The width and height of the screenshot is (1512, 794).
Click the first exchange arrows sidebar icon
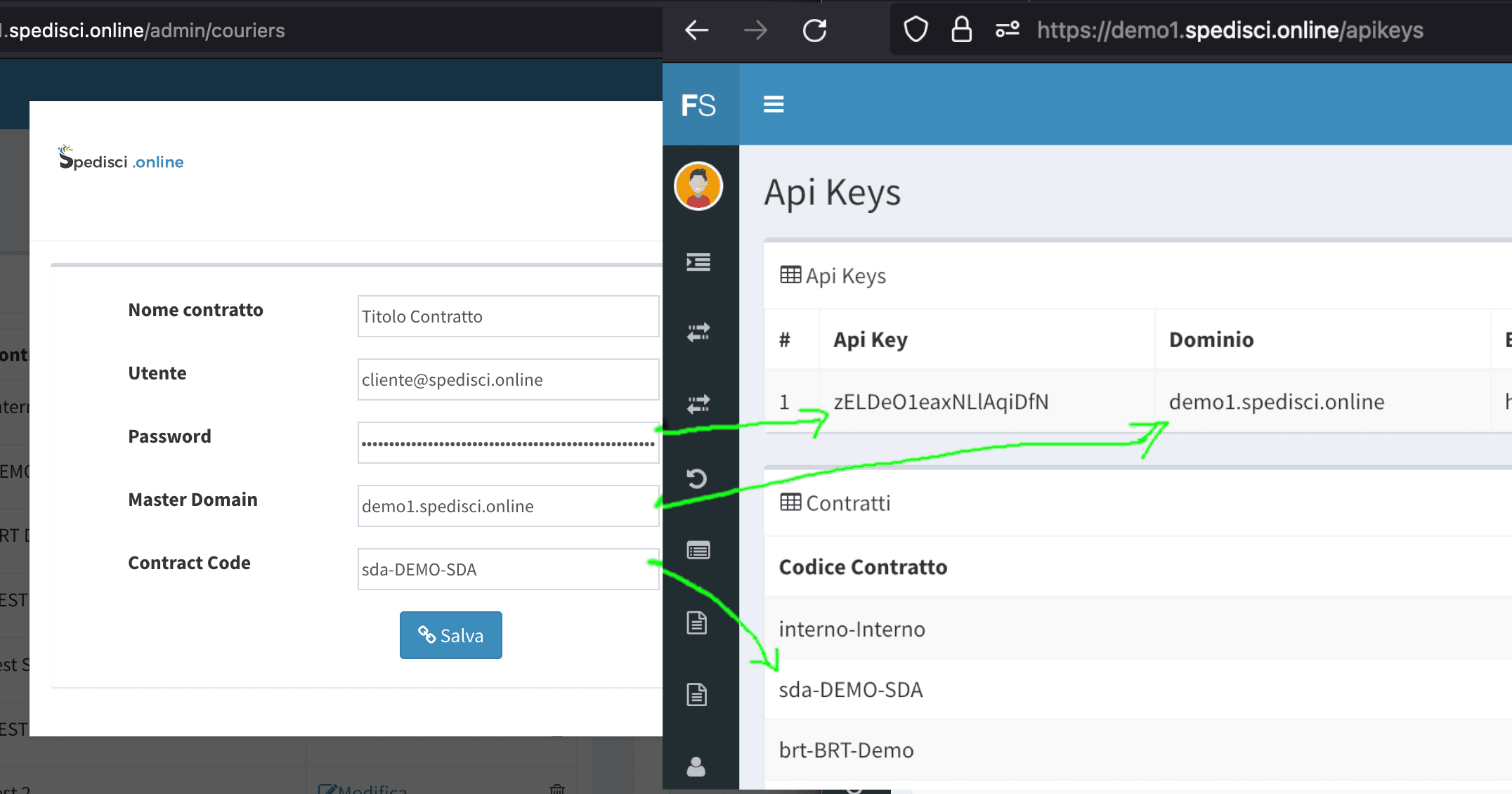click(x=698, y=332)
